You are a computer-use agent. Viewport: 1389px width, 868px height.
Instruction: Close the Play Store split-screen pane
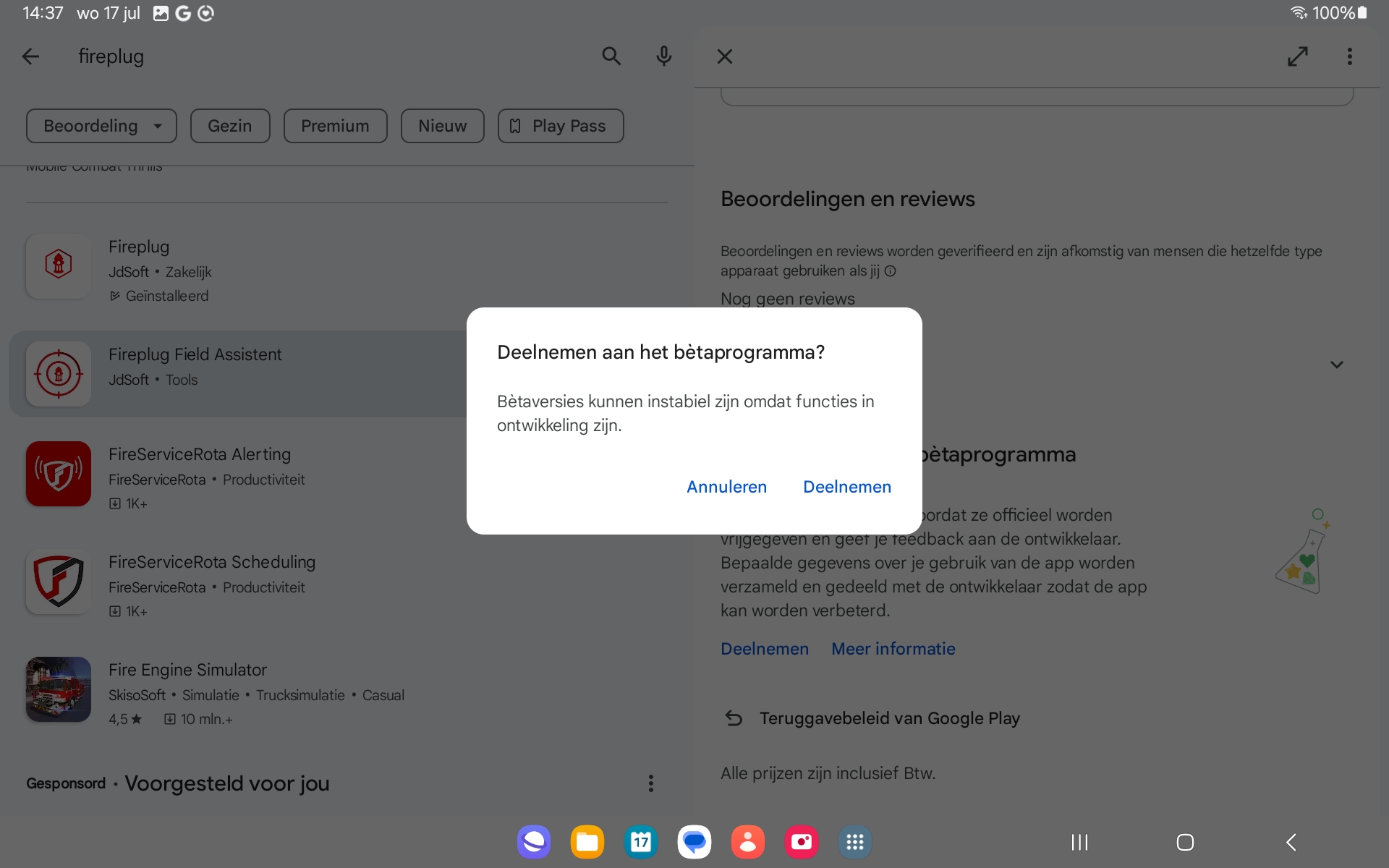tap(724, 56)
